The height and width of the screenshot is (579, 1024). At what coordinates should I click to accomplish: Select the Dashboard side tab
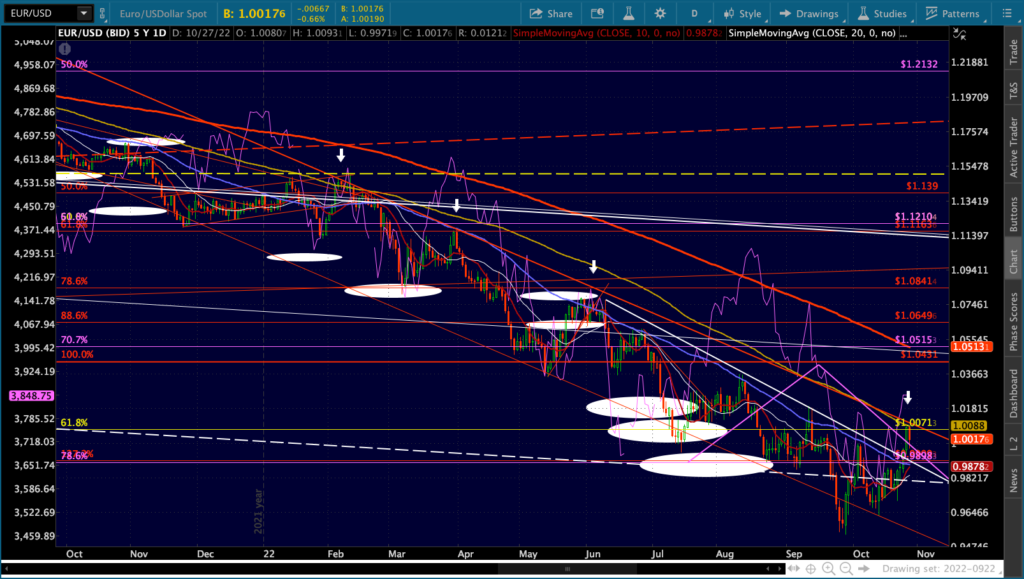click(x=1014, y=393)
